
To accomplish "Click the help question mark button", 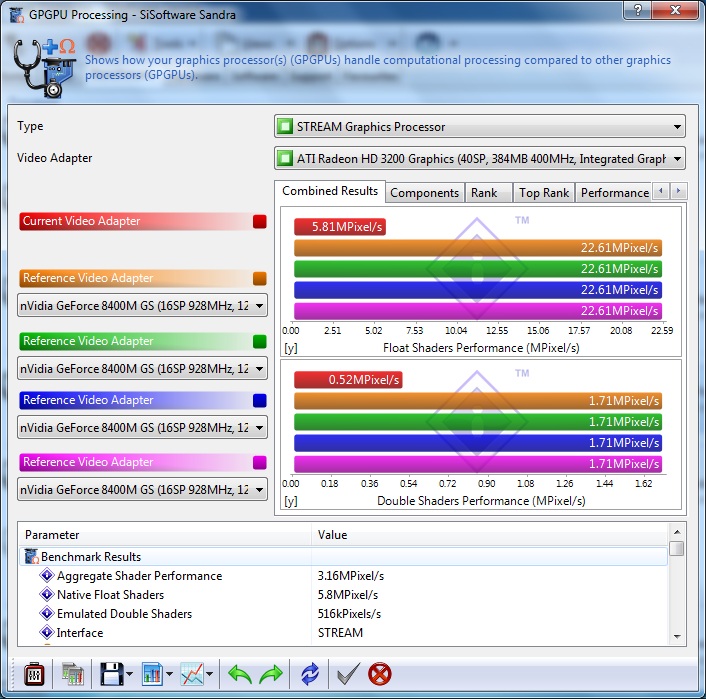I will pos(638,10).
